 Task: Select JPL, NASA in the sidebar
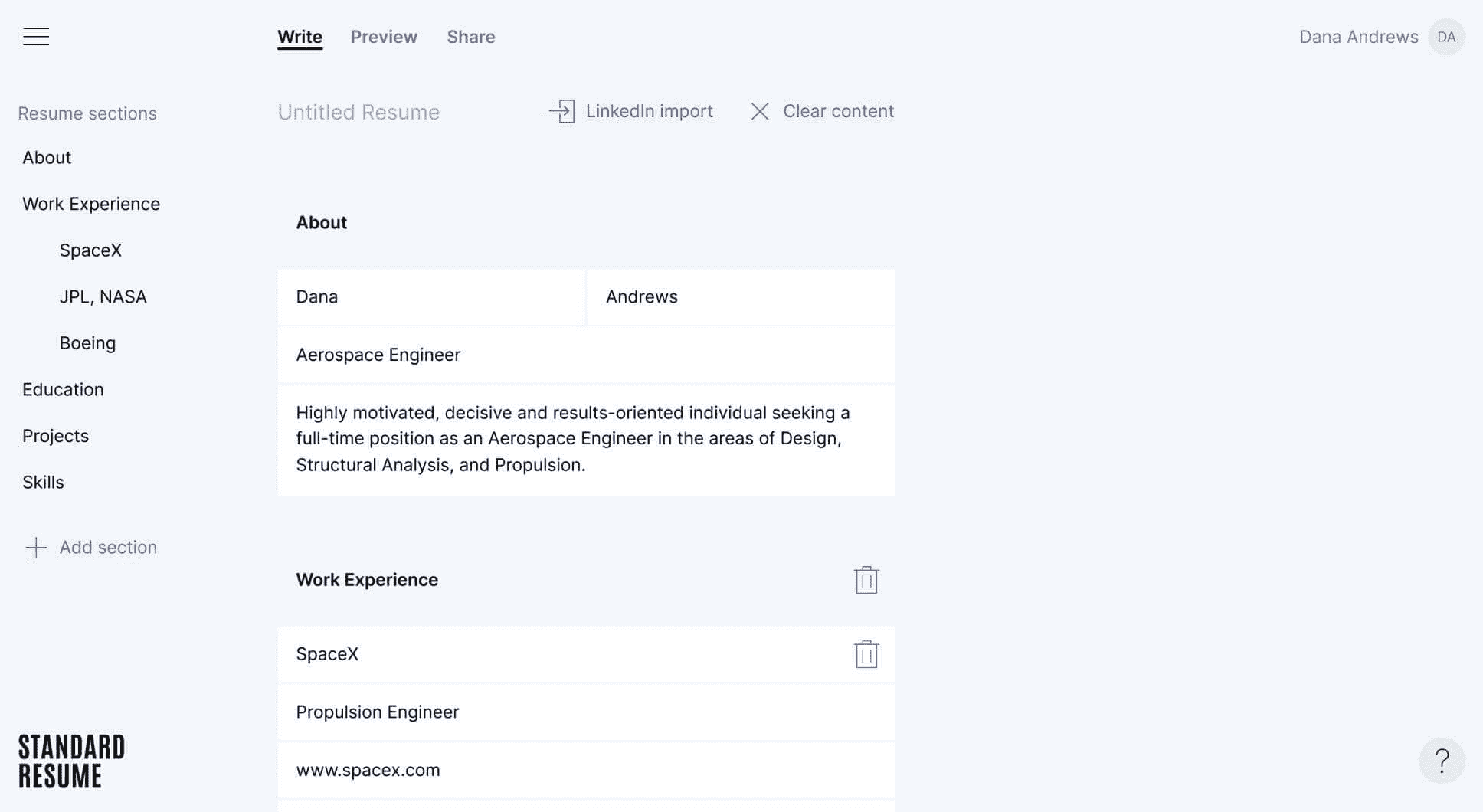[103, 296]
